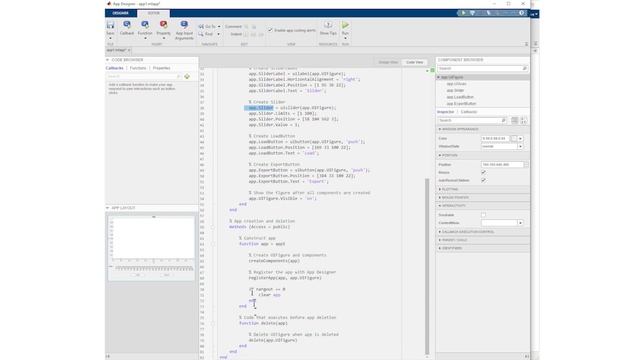This screenshot has width=640, height=360.
Task: Open the Properties tab in Code Browser
Action: (x=162, y=68)
